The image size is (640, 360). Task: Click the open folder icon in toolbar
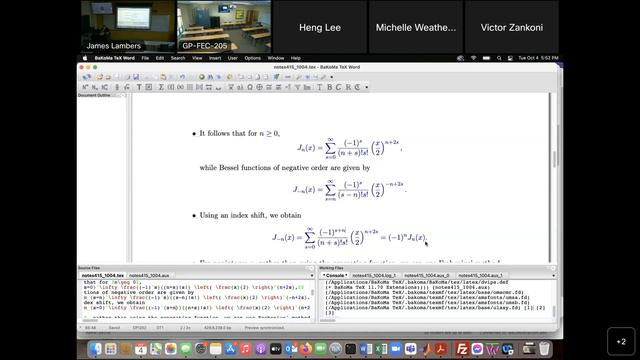99,77
